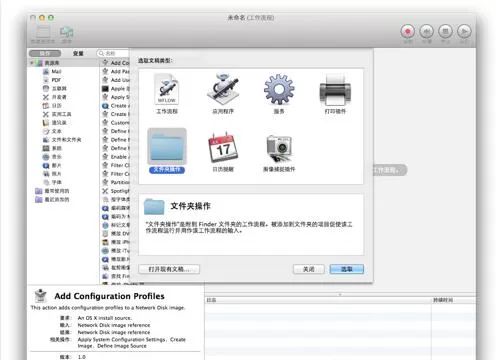Select the 'Apple' action with black icon
Image resolution: width=501 pixels, height=360 pixels.
point(115,88)
